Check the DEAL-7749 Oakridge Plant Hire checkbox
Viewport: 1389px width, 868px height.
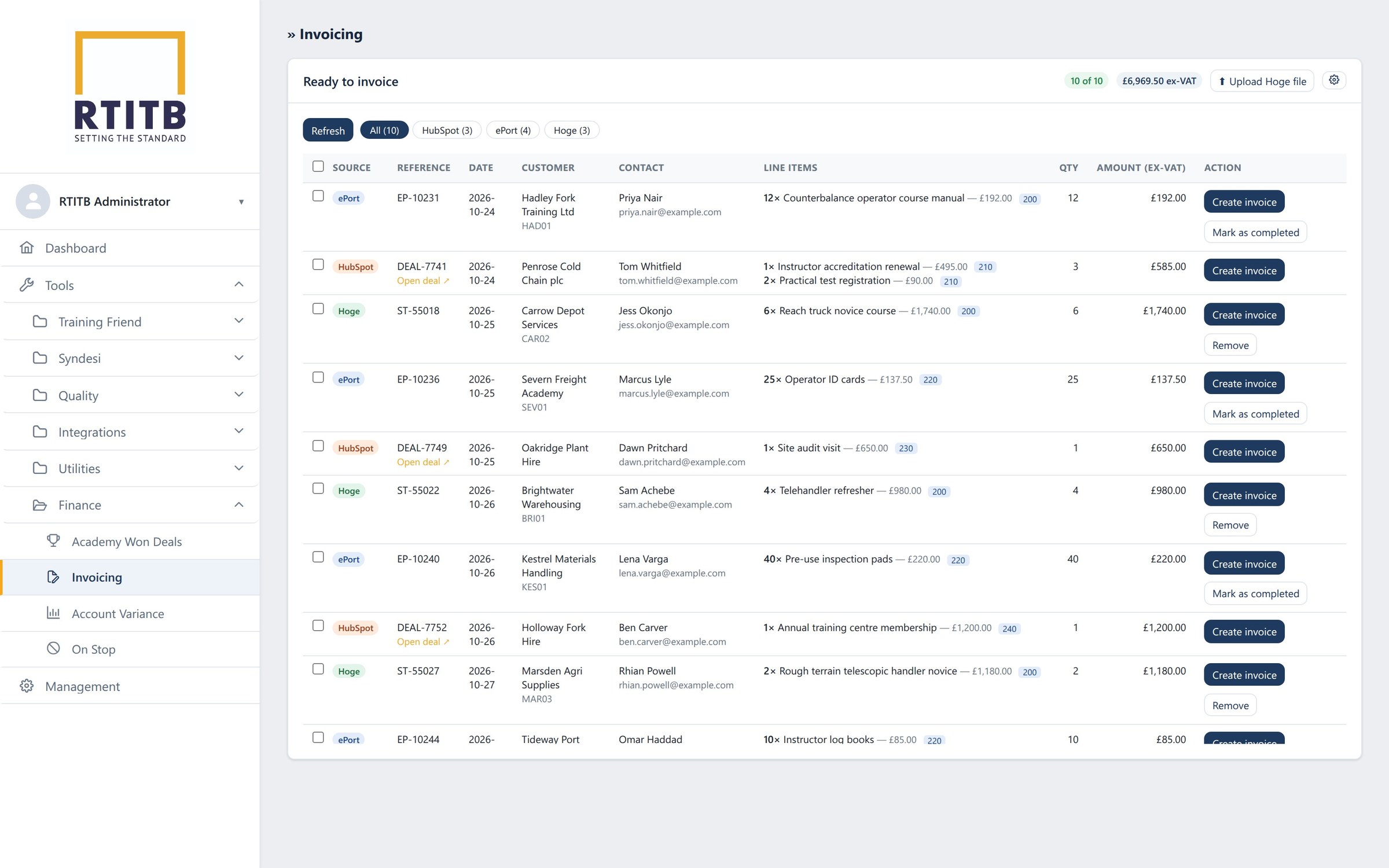(318, 446)
